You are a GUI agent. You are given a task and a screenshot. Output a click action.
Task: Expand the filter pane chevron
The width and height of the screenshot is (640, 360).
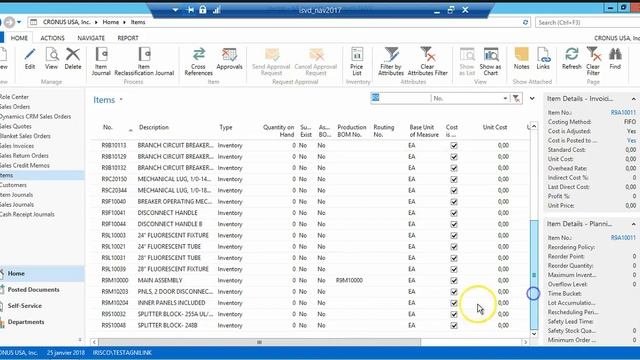point(532,98)
